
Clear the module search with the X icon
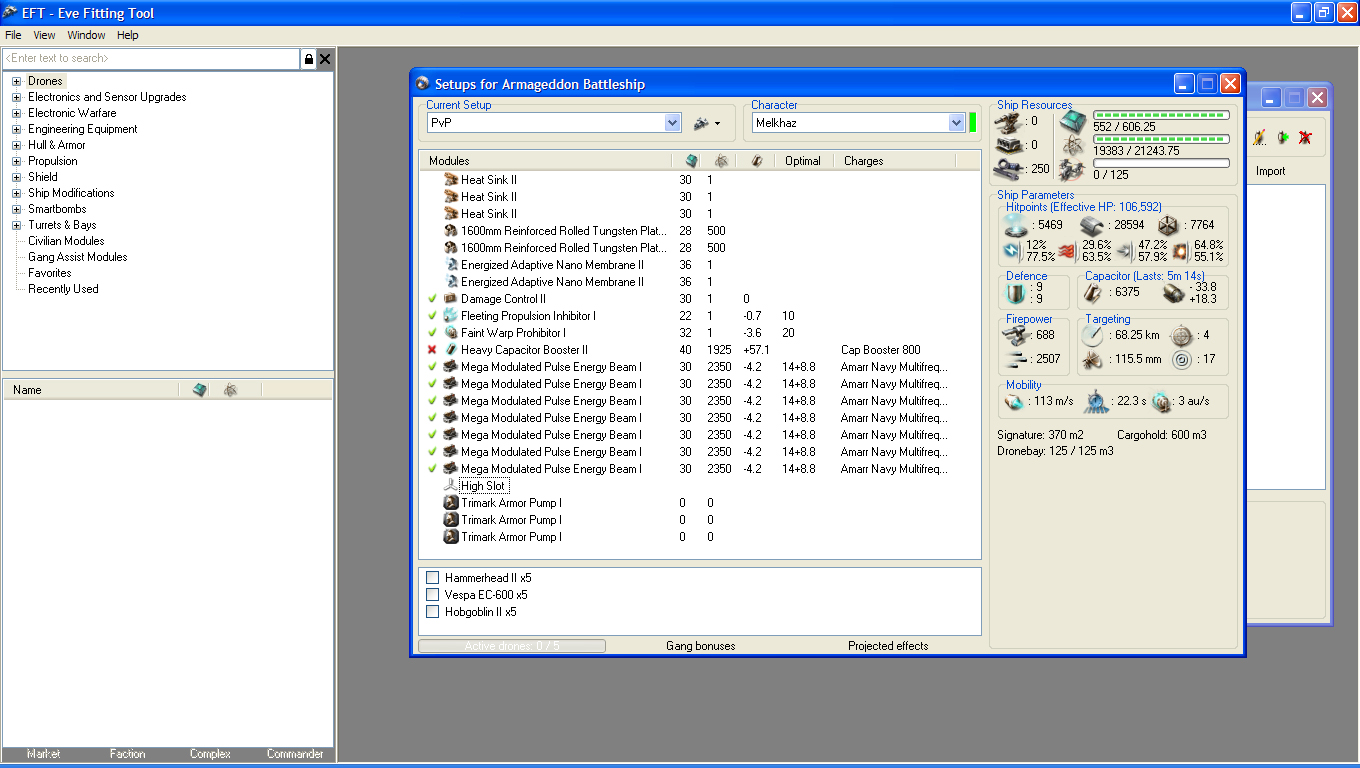click(x=324, y=59)
